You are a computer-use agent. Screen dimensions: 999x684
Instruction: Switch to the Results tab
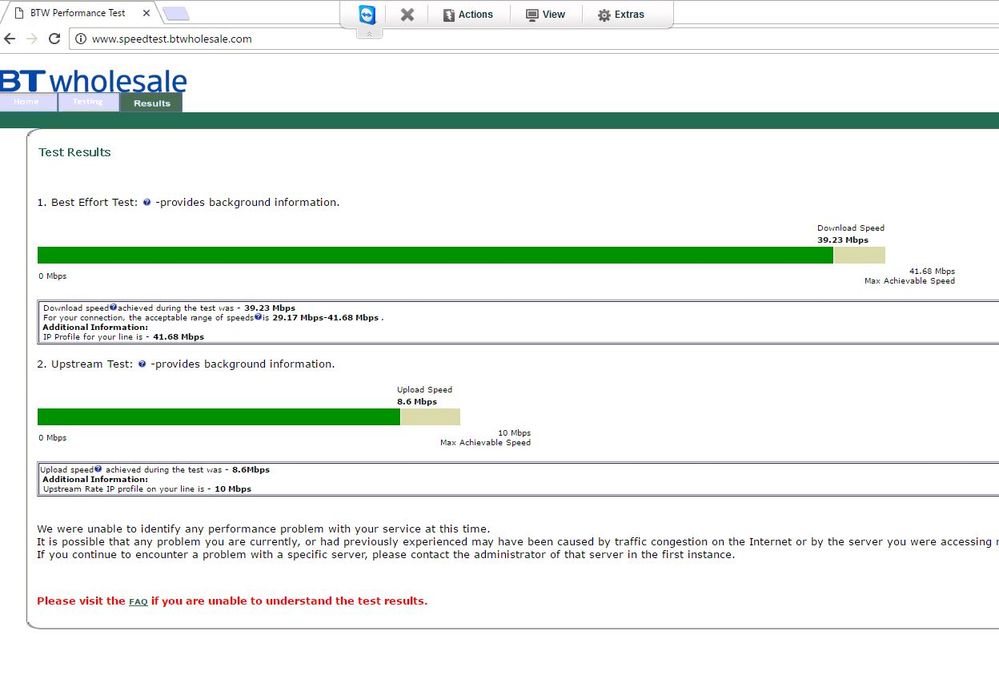point(152,103)
